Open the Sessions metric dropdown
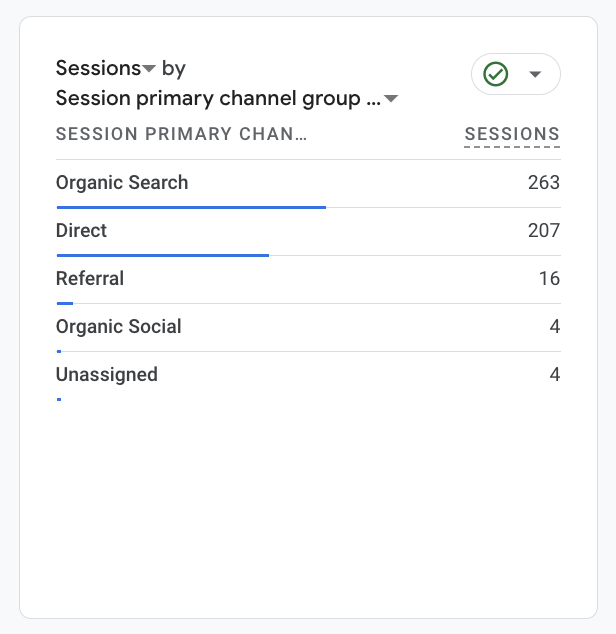This screenshot has height=634, width=616. click(149, 69)
